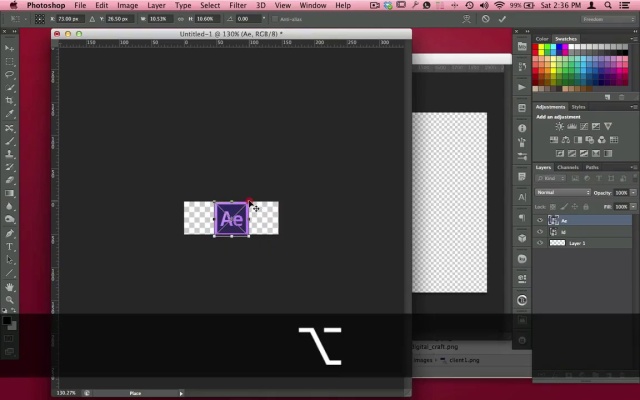Click the reference point location grid
The width and height of the screenshot is (640, 400).
coord(40,19)
